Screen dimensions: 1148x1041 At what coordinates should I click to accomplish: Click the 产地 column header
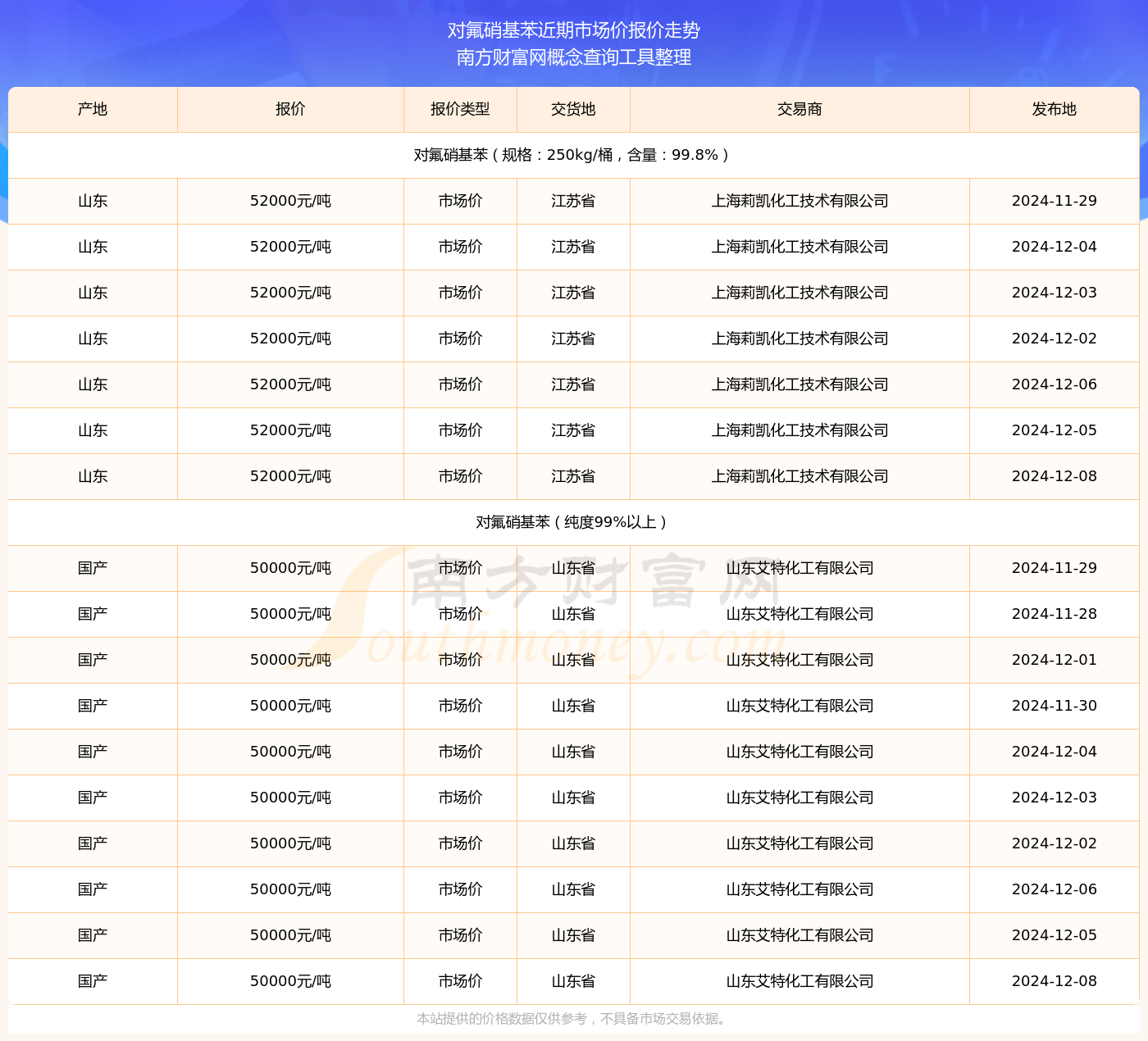click(x=93, y=109)
